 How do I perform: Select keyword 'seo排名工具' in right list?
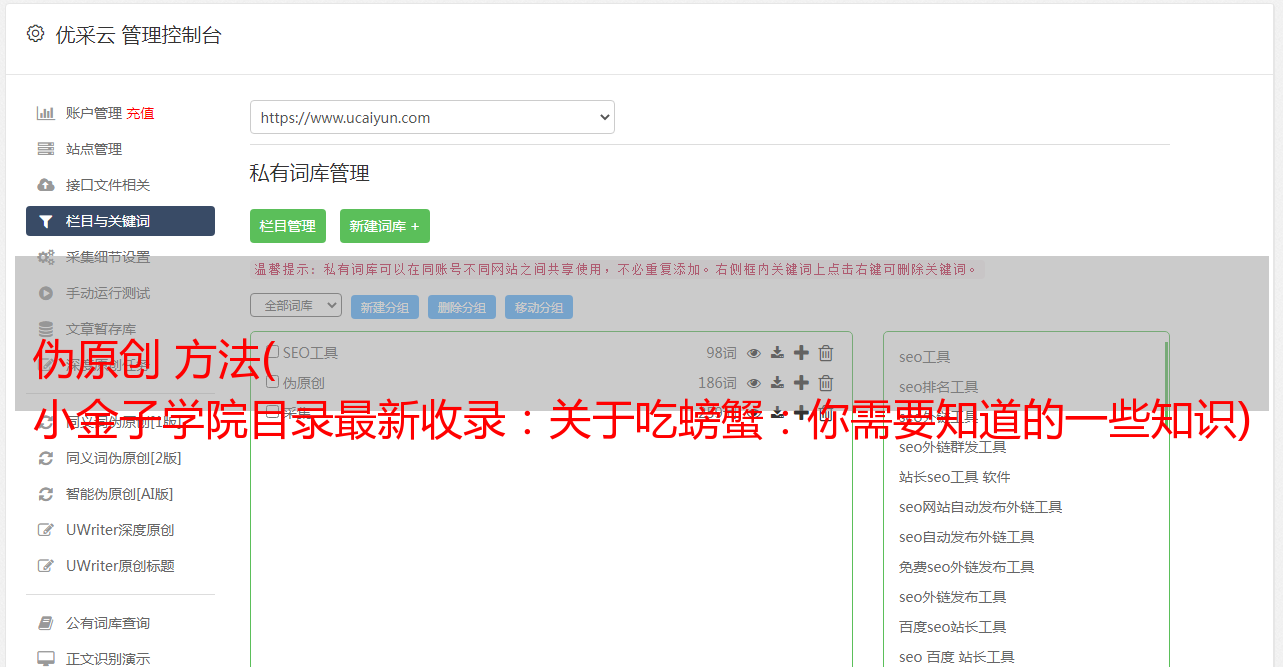coord(939,387)
